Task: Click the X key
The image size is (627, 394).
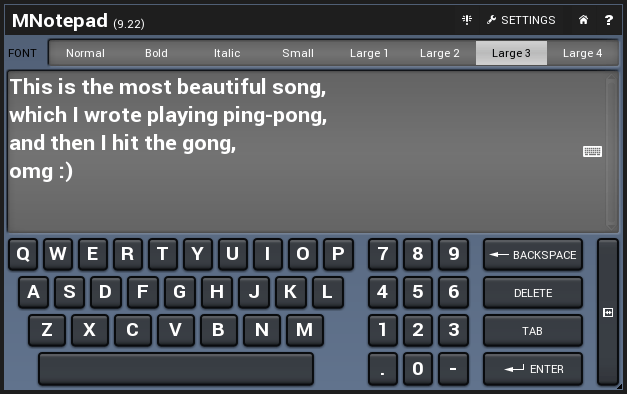Action: coord(90,330)
